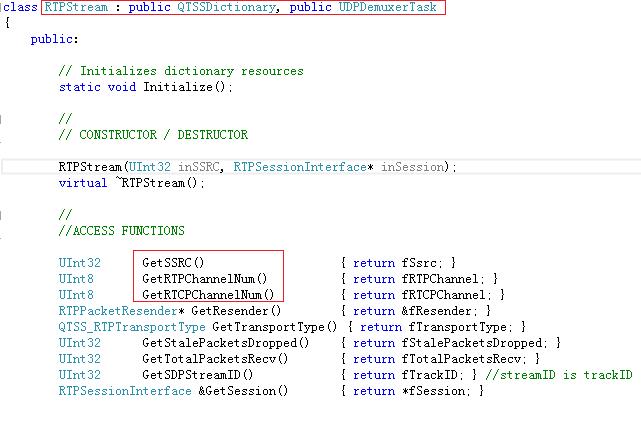Click 'return &fResender;' body

(415, 311)
